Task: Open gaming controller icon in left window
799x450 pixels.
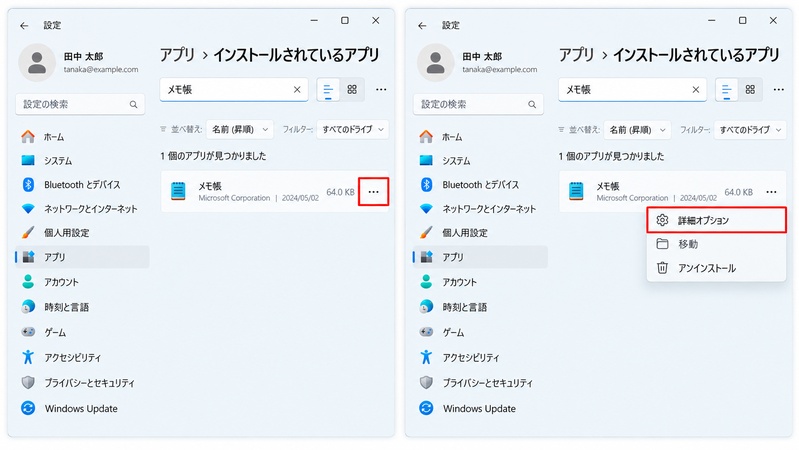Action: [x=28, y=332]
